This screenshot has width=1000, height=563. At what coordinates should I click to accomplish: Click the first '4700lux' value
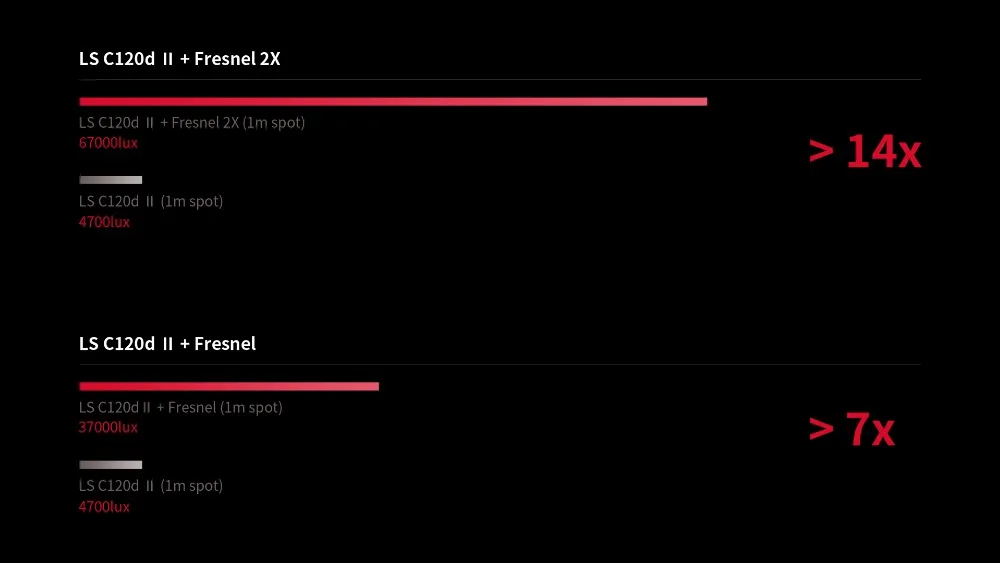[105, 222]
